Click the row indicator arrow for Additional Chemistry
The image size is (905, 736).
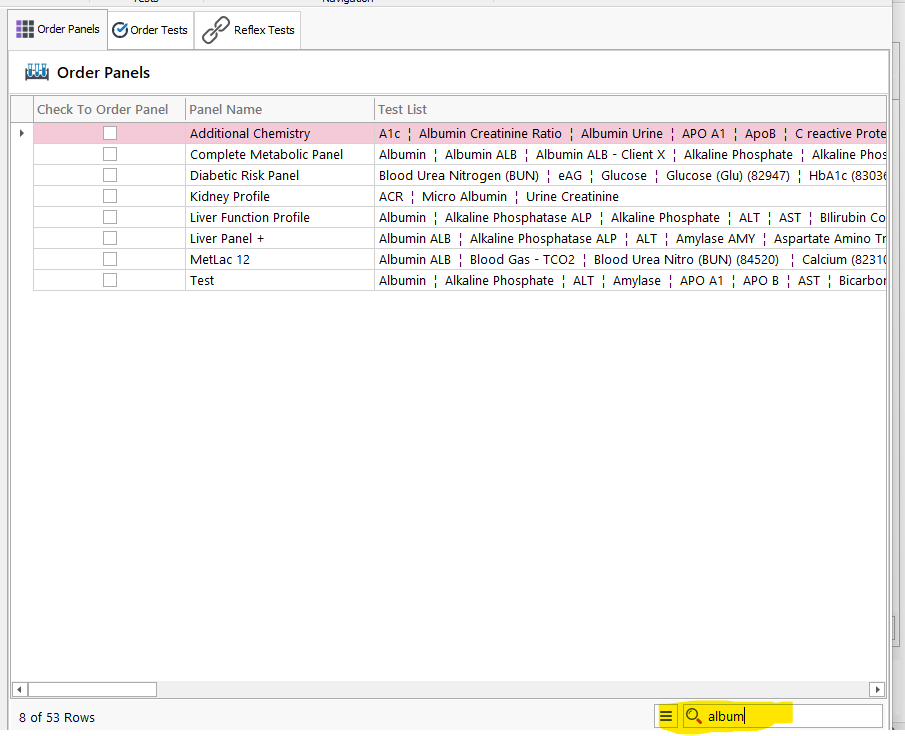22,133
